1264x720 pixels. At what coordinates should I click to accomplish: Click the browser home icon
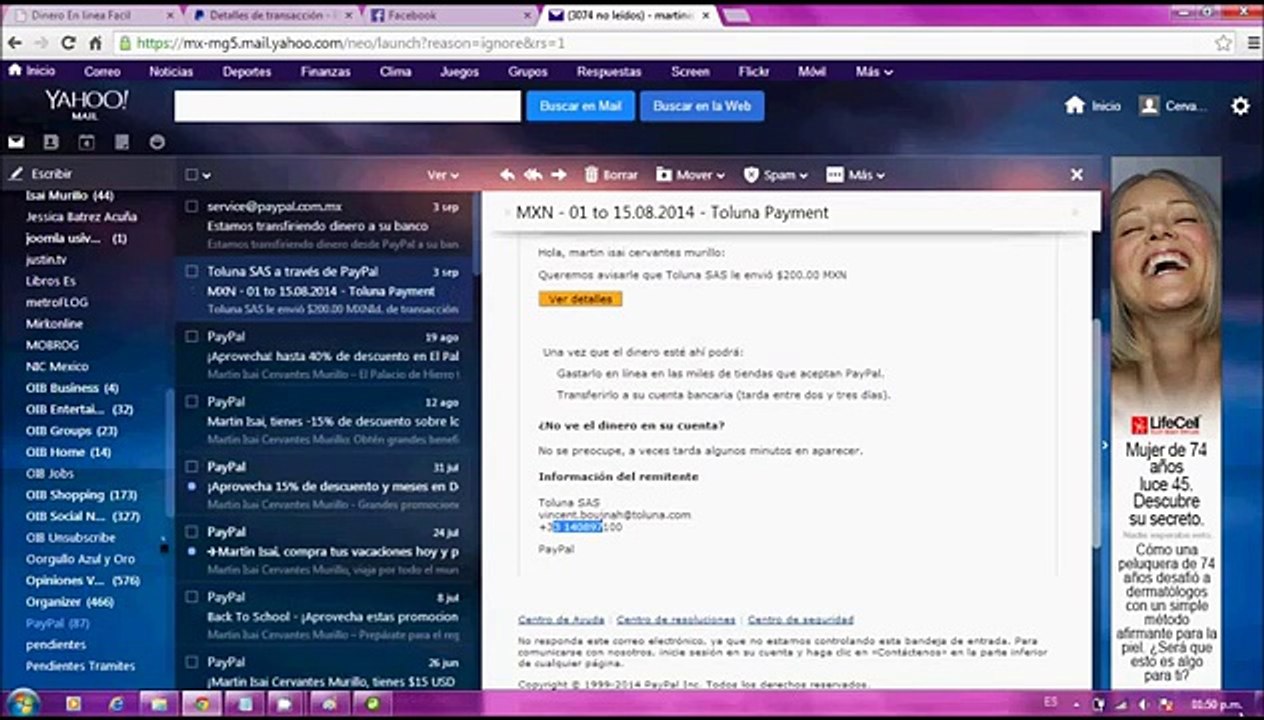pyautogui.click(x=96, y=43)
